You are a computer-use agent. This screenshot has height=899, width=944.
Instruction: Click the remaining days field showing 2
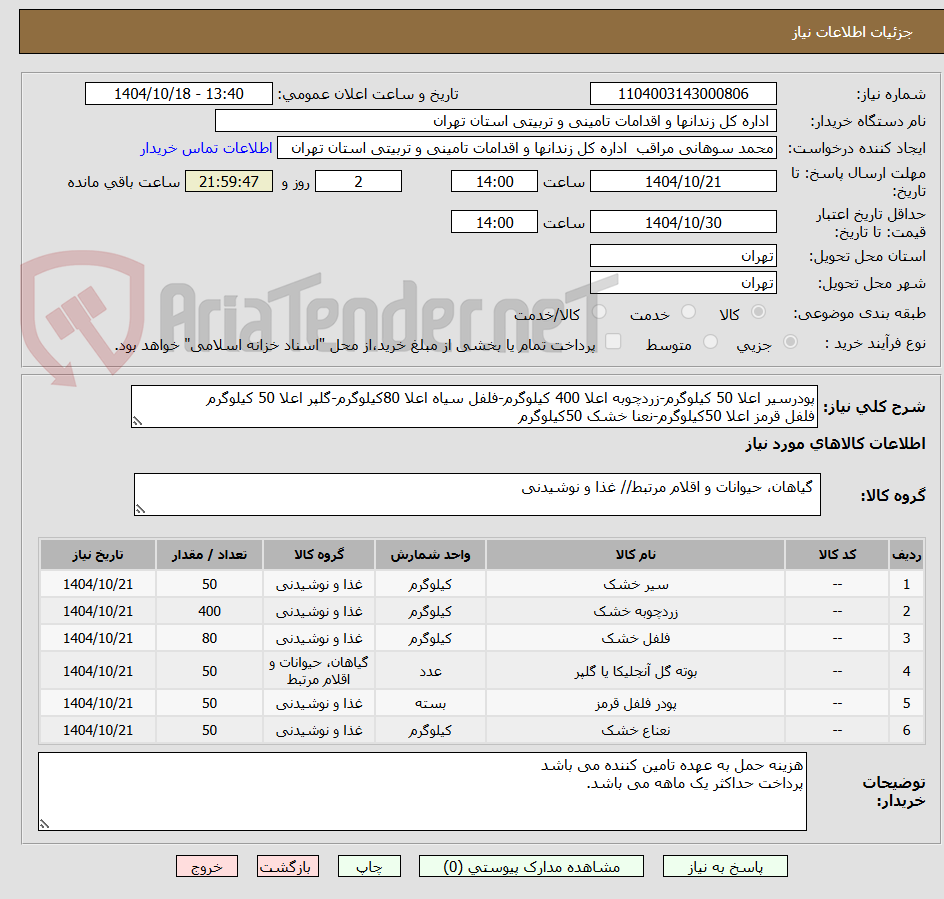358,181
